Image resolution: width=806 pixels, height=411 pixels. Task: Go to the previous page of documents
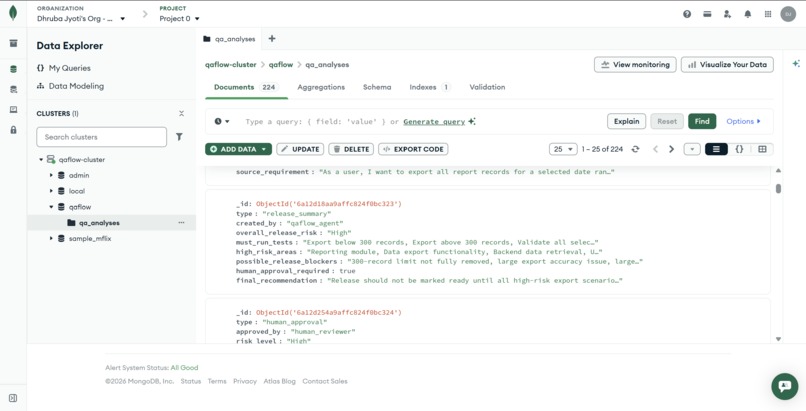(655, 149)
